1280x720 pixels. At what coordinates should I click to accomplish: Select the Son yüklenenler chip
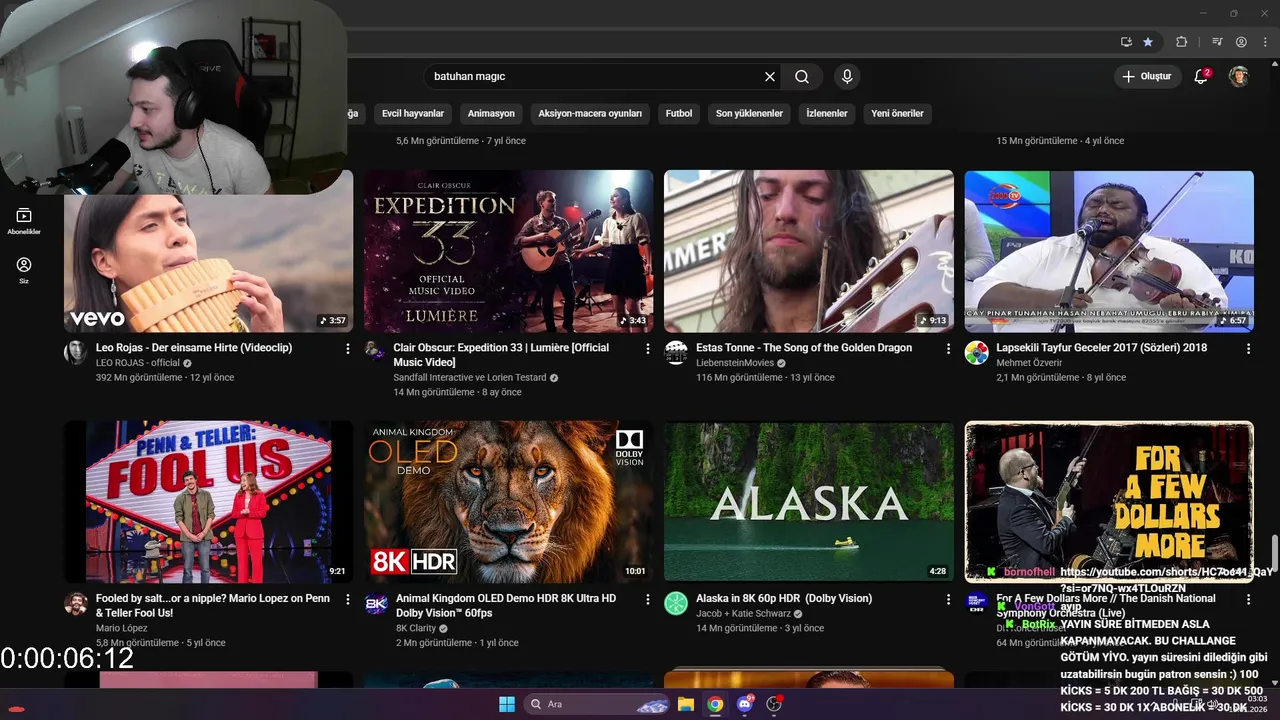point(749,113)
